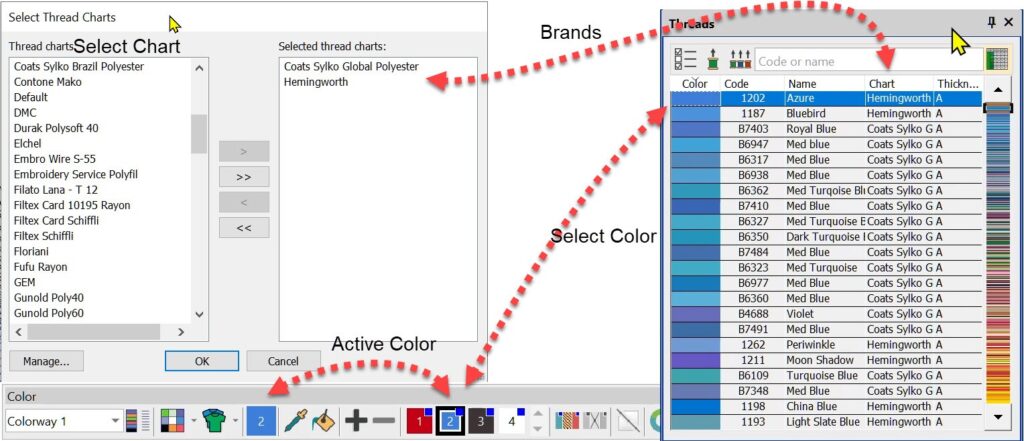Click the greyed cross-hatched thread icon
Screen dimensions: 1024x441
[595, 421]
